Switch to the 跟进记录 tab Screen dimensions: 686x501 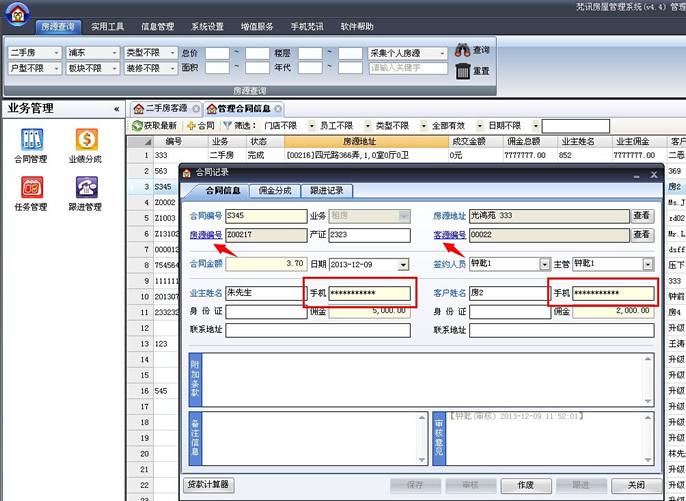click(x=325, y=189)
